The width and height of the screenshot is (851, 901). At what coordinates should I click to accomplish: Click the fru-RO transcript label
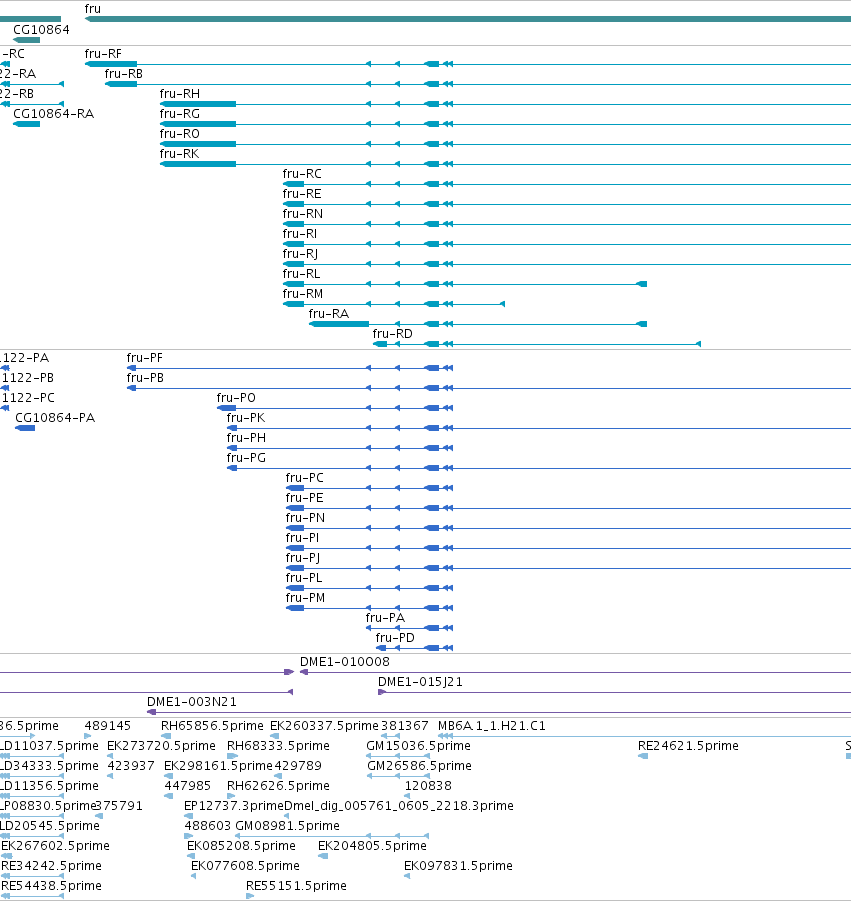[180, 133]
